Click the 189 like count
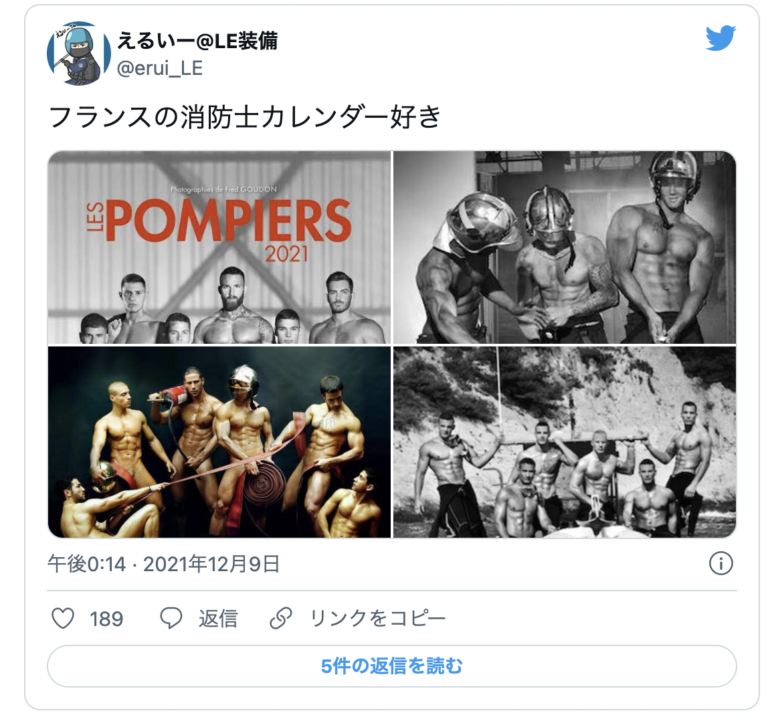This screenshot has height=721, width=768. pyautogui.click(x=106, y=619)
